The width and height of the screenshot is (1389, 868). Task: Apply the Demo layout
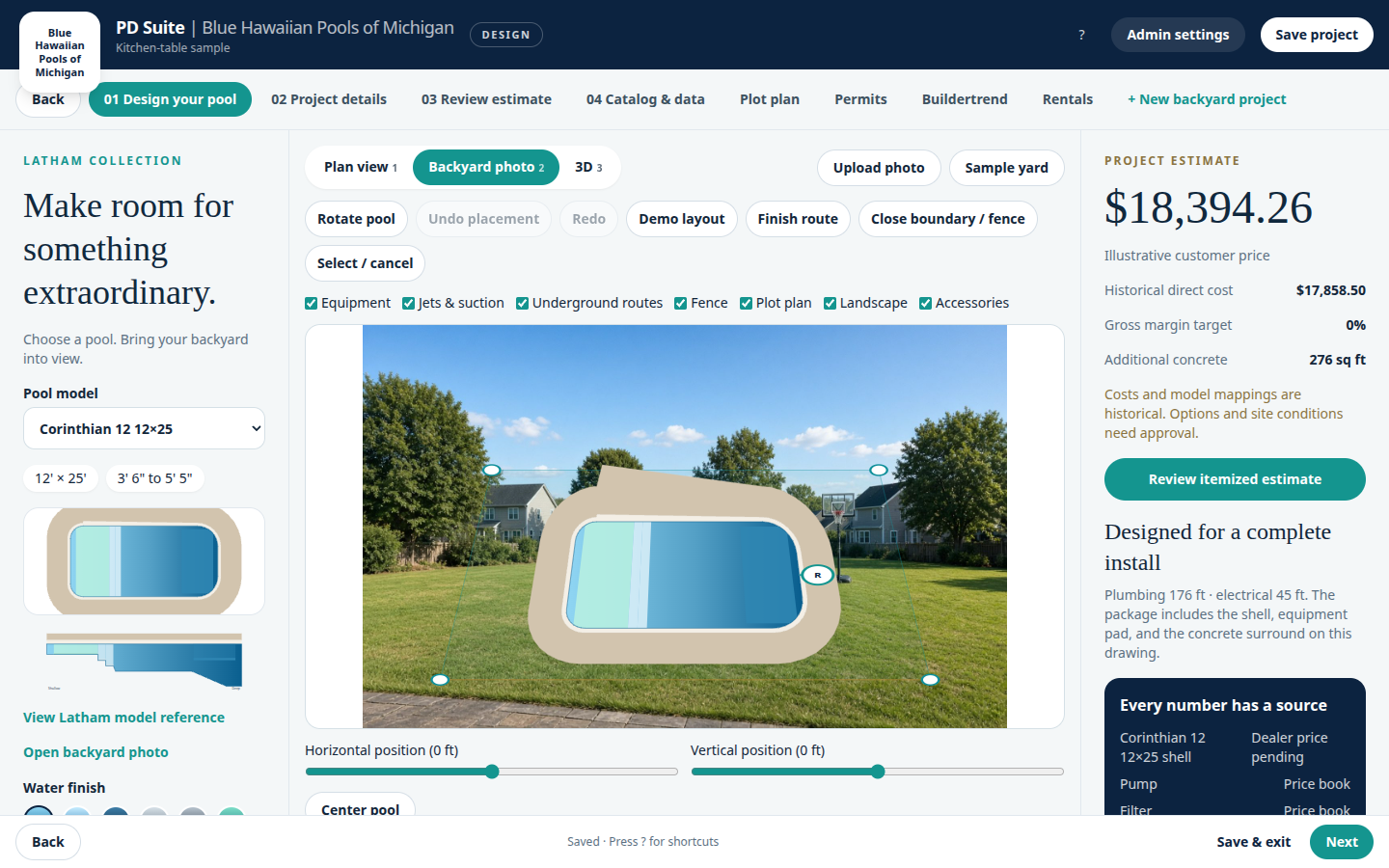[681, 219]
